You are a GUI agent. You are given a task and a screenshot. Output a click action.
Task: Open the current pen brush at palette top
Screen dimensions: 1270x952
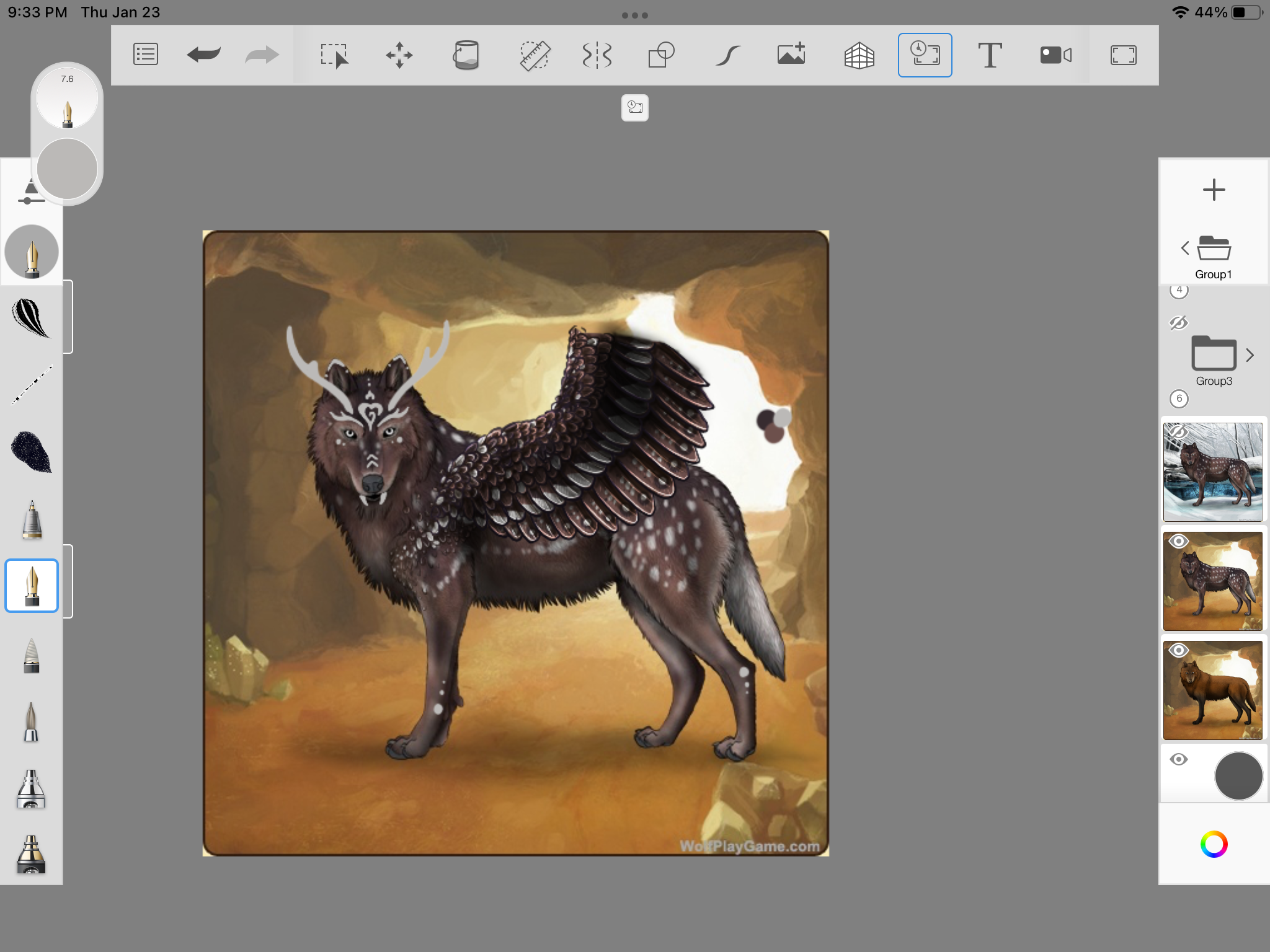(32, 252)
